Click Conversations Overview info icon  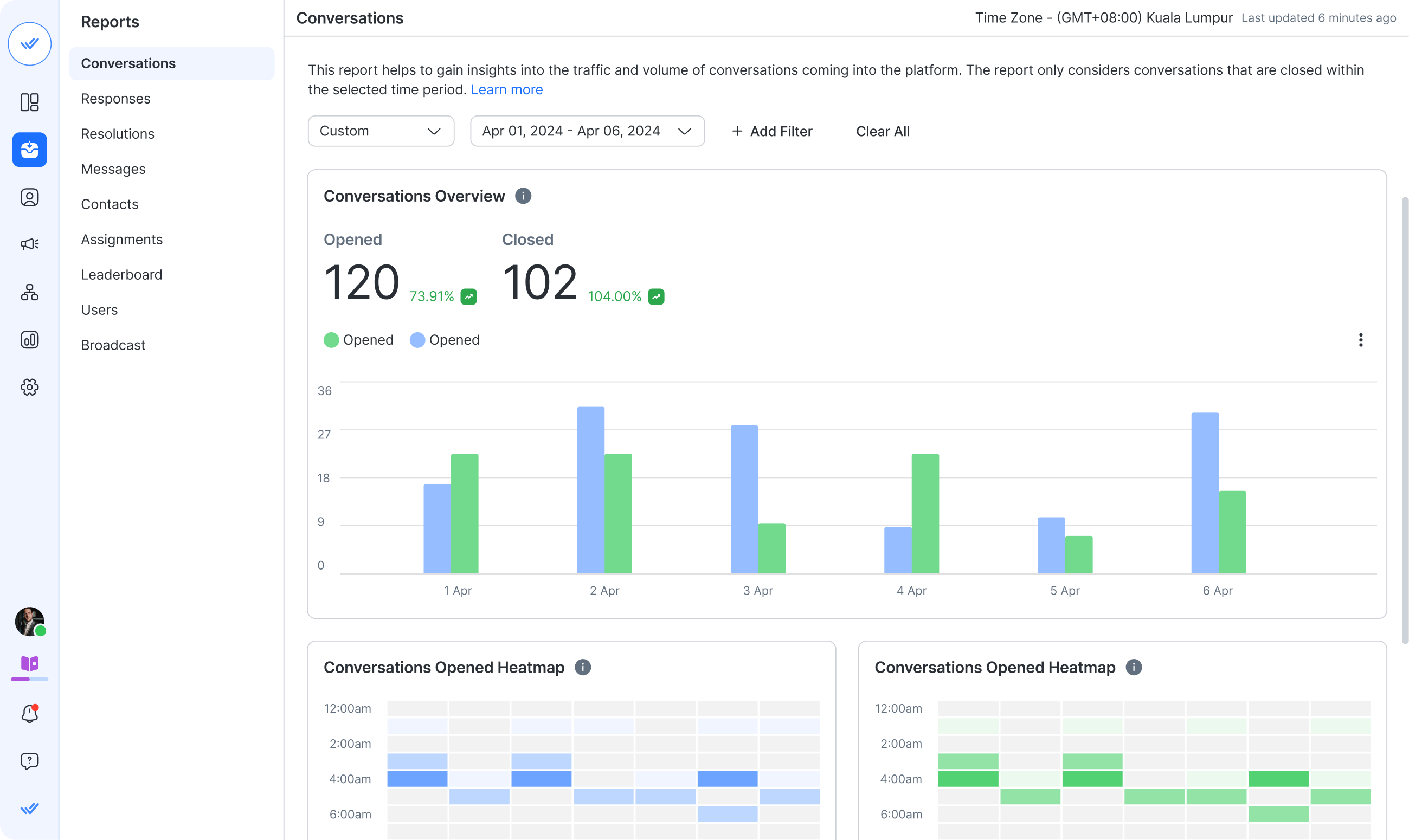coord(523,196)
